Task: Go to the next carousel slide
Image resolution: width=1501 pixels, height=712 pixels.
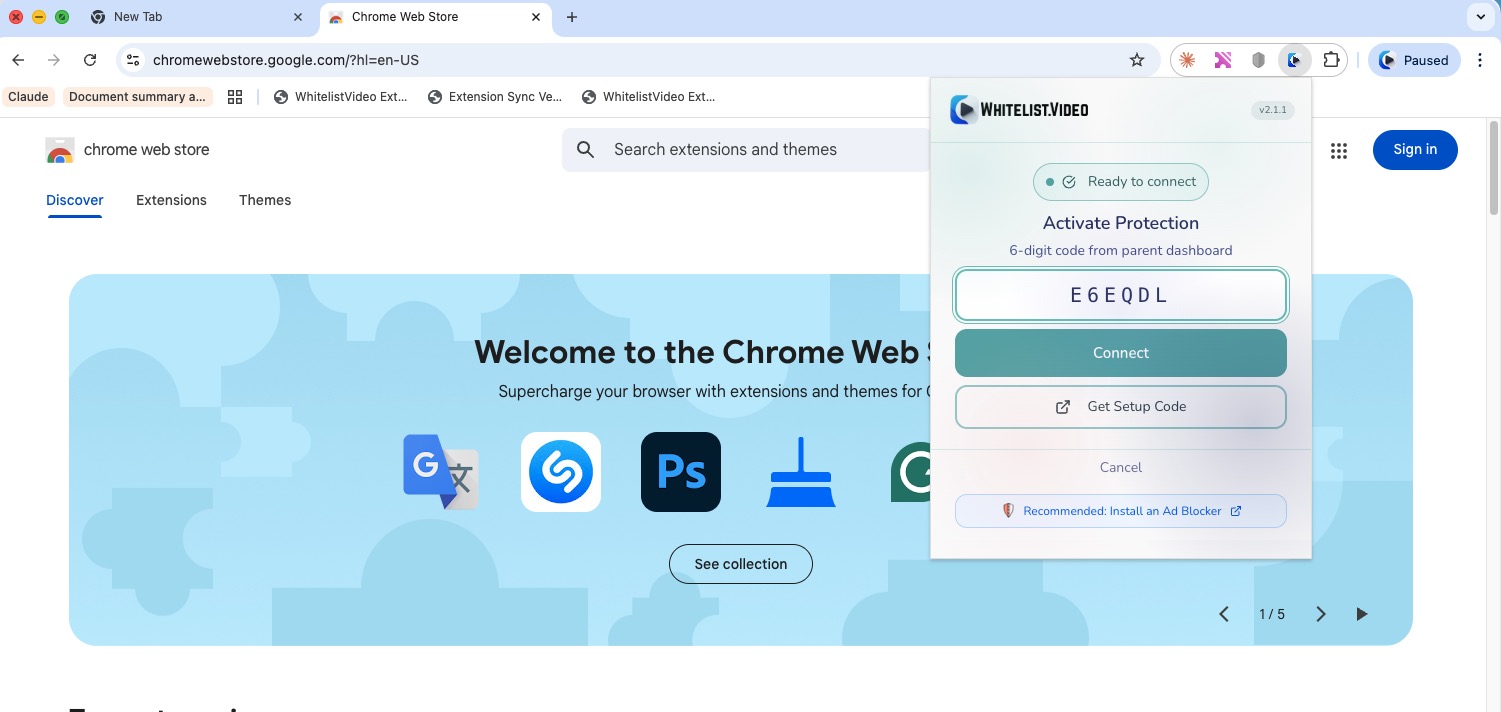Action: pyautogui.click(x=1321, y=614)
